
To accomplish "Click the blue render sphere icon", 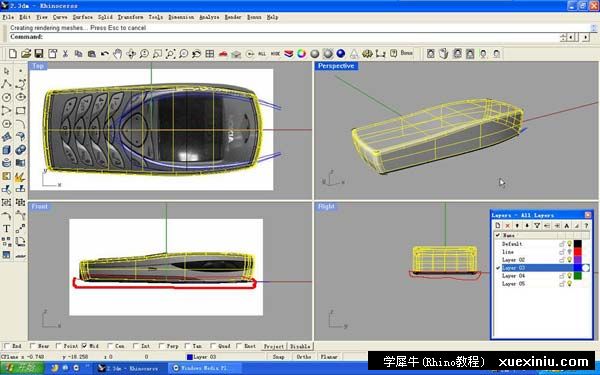I will point(341,54).
